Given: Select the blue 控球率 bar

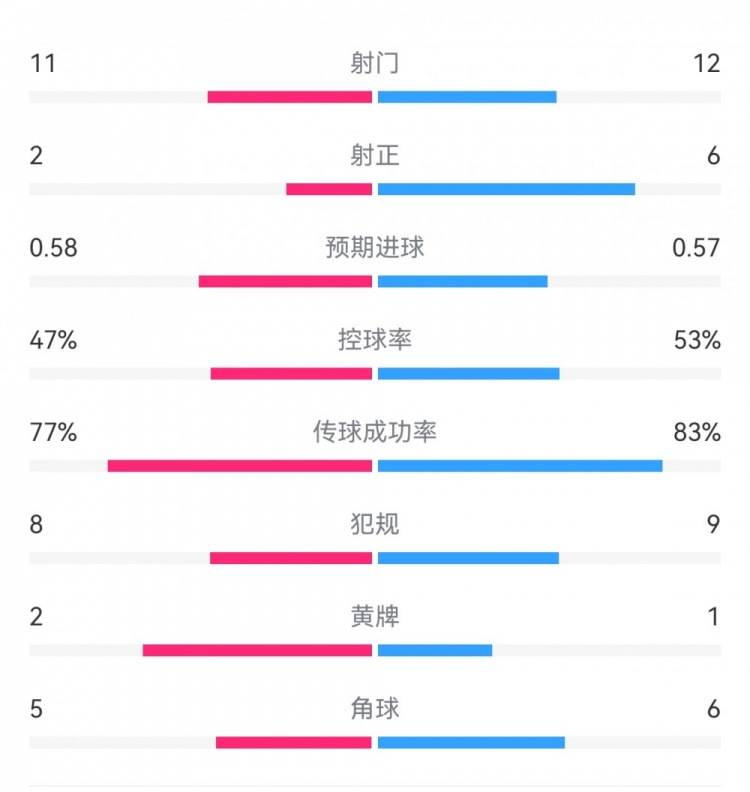Looking at the screenshot, I should [468, 373].
